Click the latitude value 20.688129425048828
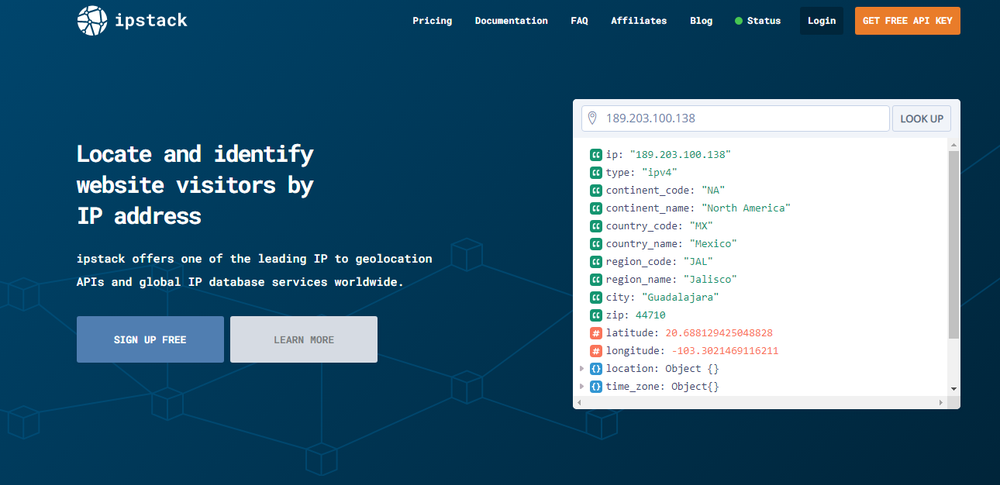The height and width of the screenshot is (485, 1000). click(x=719, y=333)
